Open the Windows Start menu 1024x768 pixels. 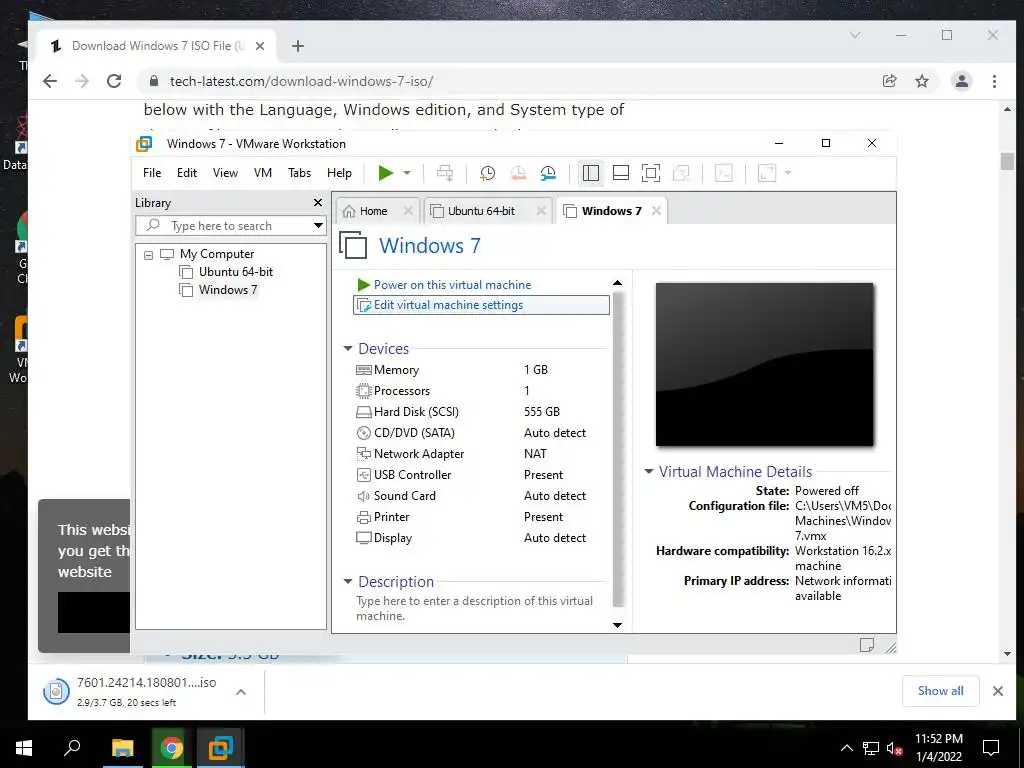pos(24,748)
